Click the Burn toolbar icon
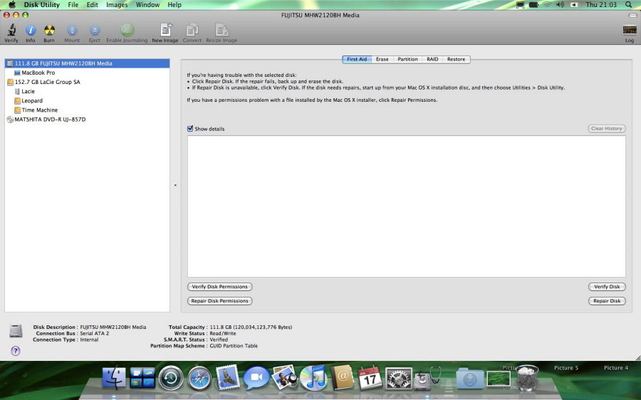Image resolution: width=641 pixels, height=400 pixels. click(49, 30)
